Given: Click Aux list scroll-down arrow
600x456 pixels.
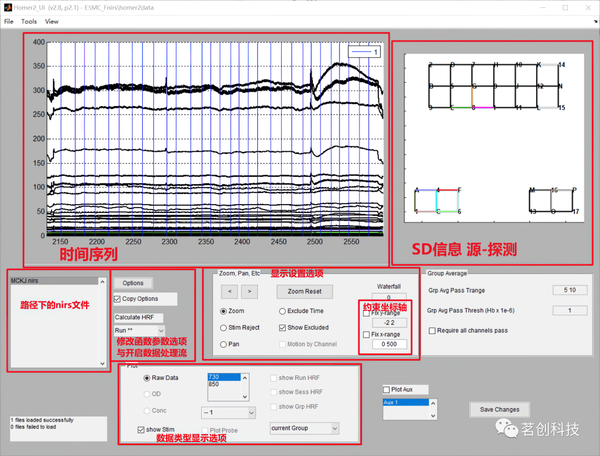Looking at the screenshot, I should click(x=433, y=415).
